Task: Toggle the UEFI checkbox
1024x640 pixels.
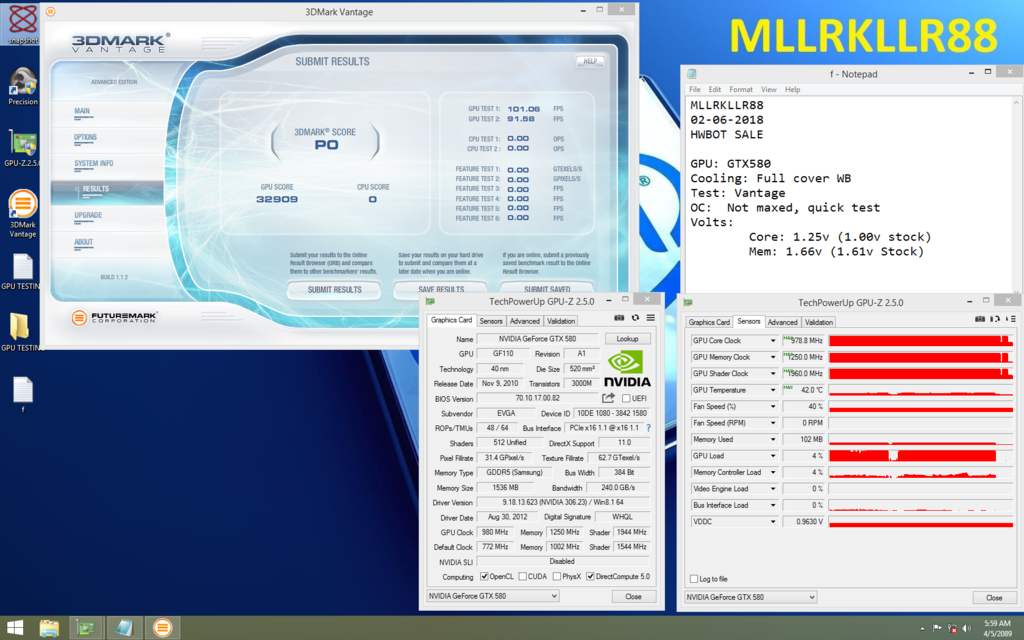Action: click(x=626, y=398)
